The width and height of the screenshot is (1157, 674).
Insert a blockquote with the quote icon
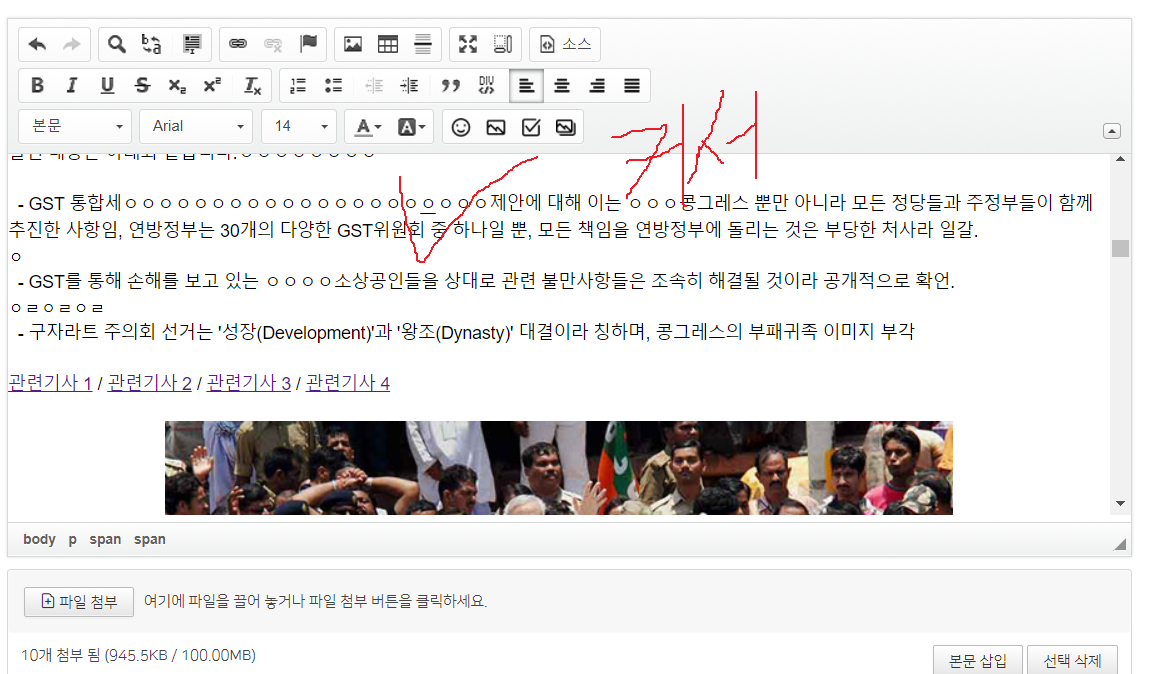451,86
